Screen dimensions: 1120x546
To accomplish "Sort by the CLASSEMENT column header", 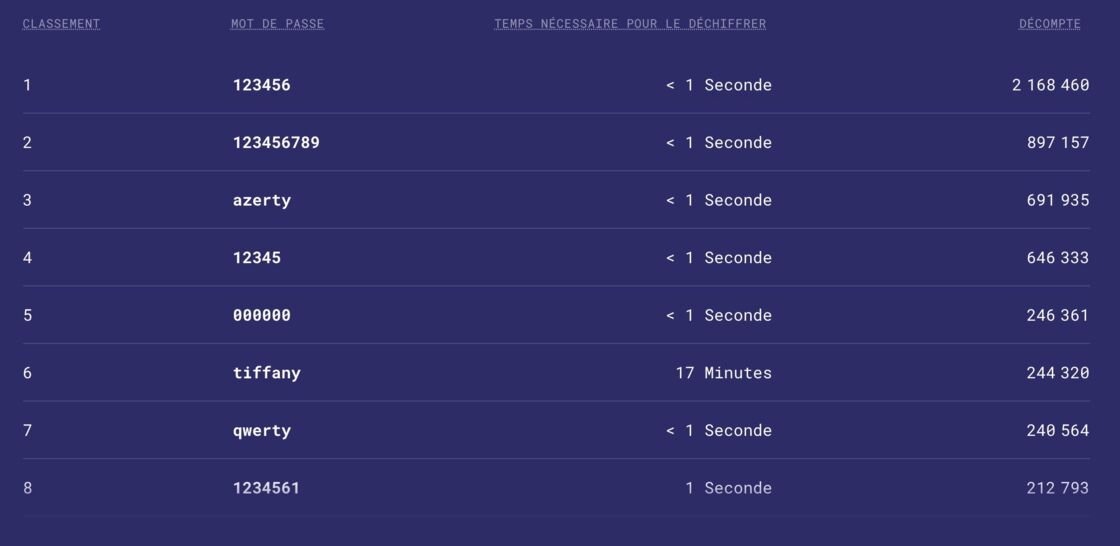I will (61, 24).
